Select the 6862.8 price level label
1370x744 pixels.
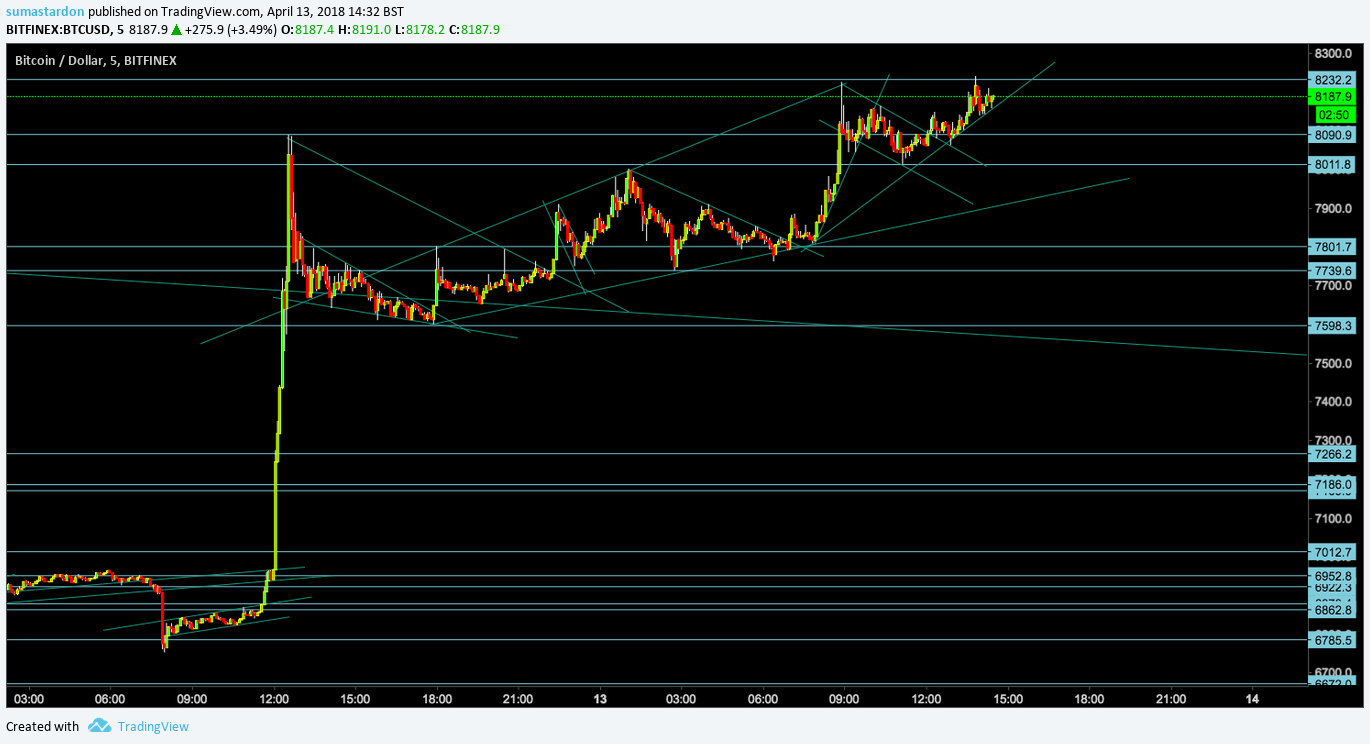coord(1333,609)
